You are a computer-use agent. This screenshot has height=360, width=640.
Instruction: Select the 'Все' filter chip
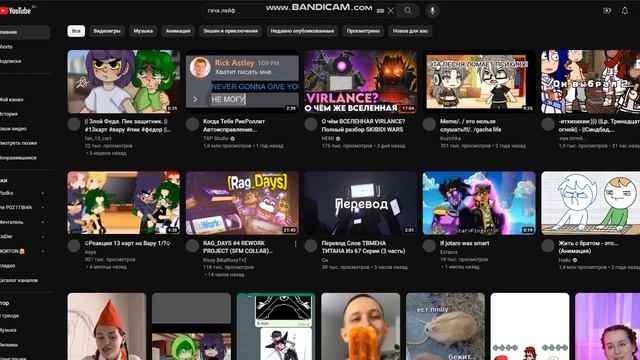(76, 31)
